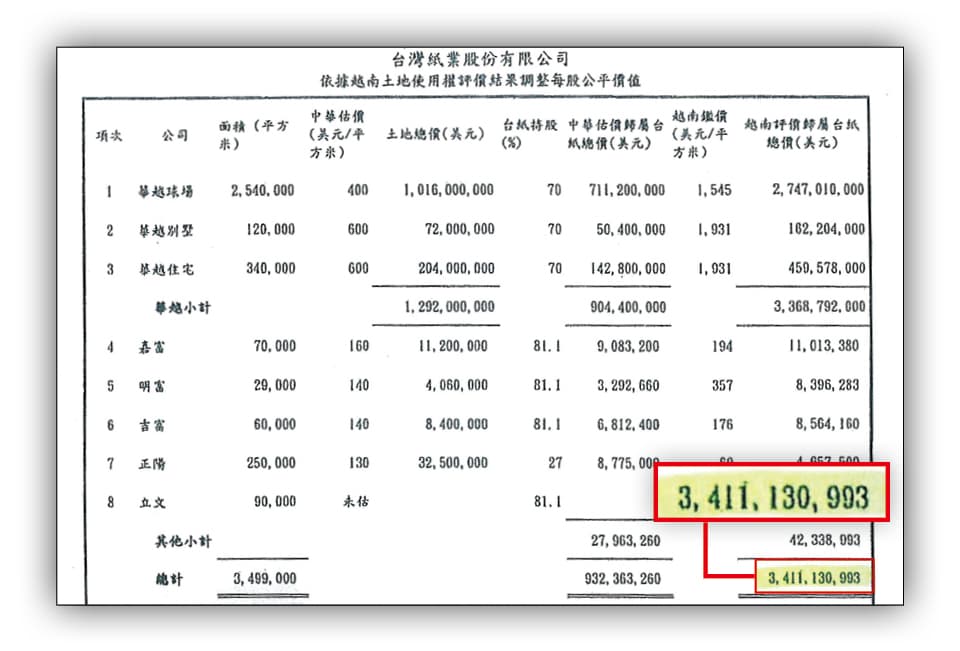Click the title 台灣紙業股份有限公司
This screenshot has width=960, height=651.
click(480, 59)
